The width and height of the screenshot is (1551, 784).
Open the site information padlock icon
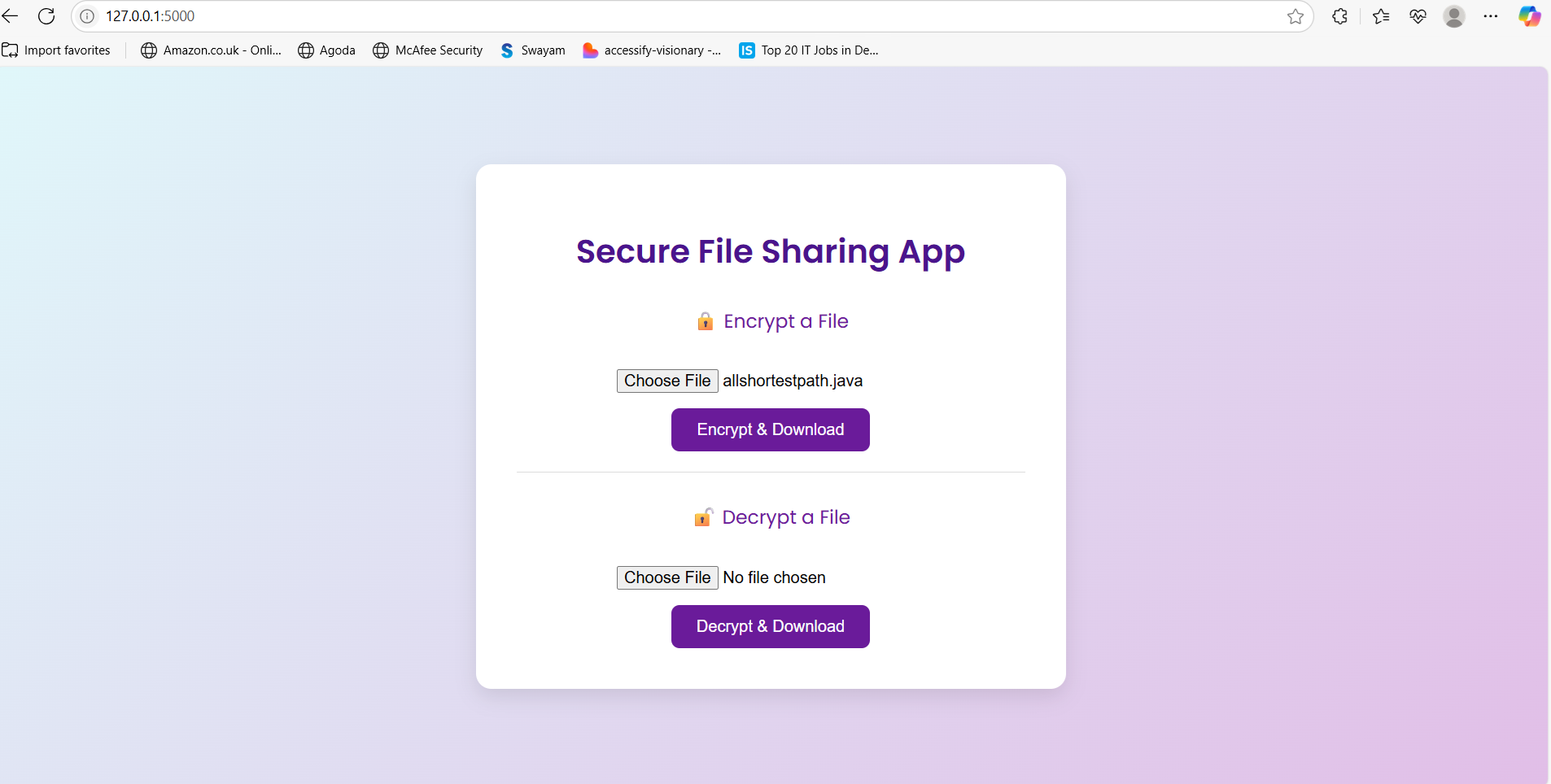(x=85, y=15)
